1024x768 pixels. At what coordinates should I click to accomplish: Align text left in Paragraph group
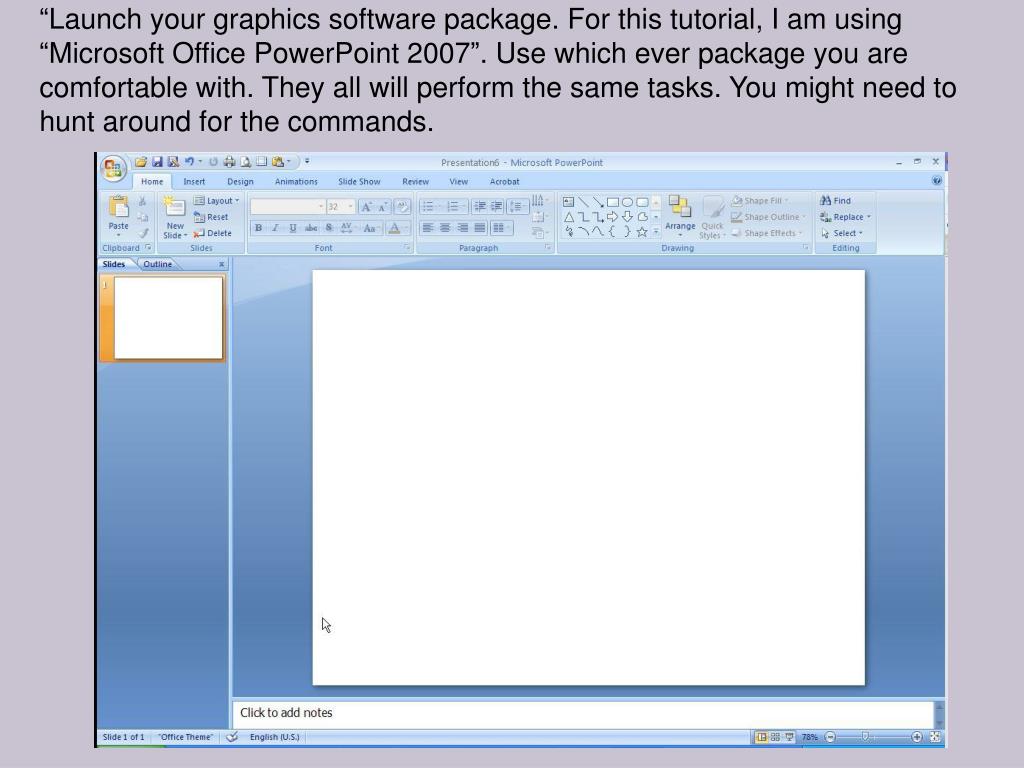[x=428, y=228]
